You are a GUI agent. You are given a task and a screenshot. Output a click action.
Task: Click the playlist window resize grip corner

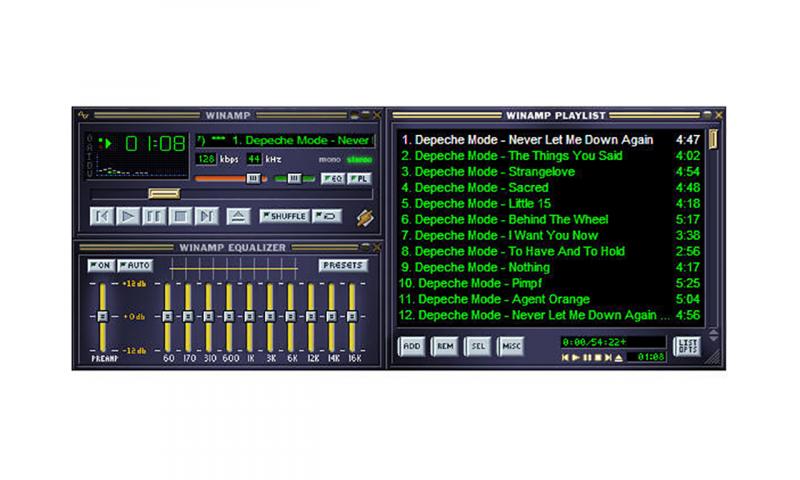[x=714, y=357]
